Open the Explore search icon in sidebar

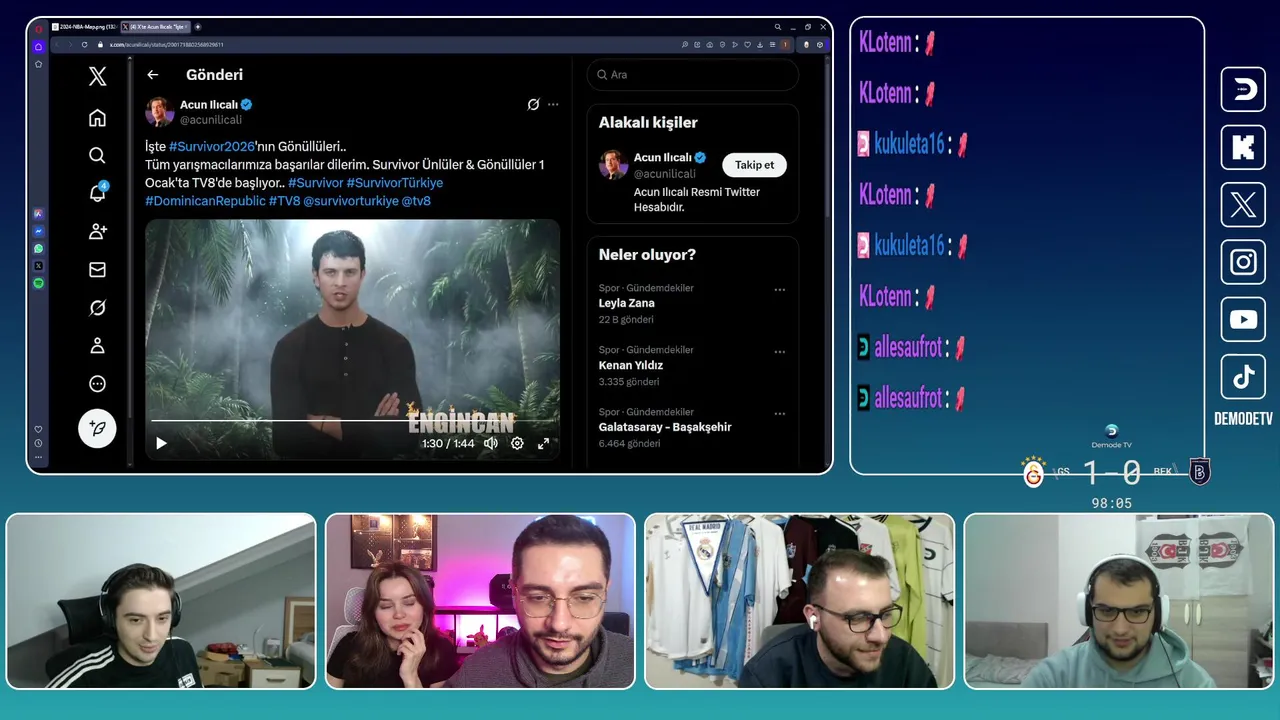(97, 155)
